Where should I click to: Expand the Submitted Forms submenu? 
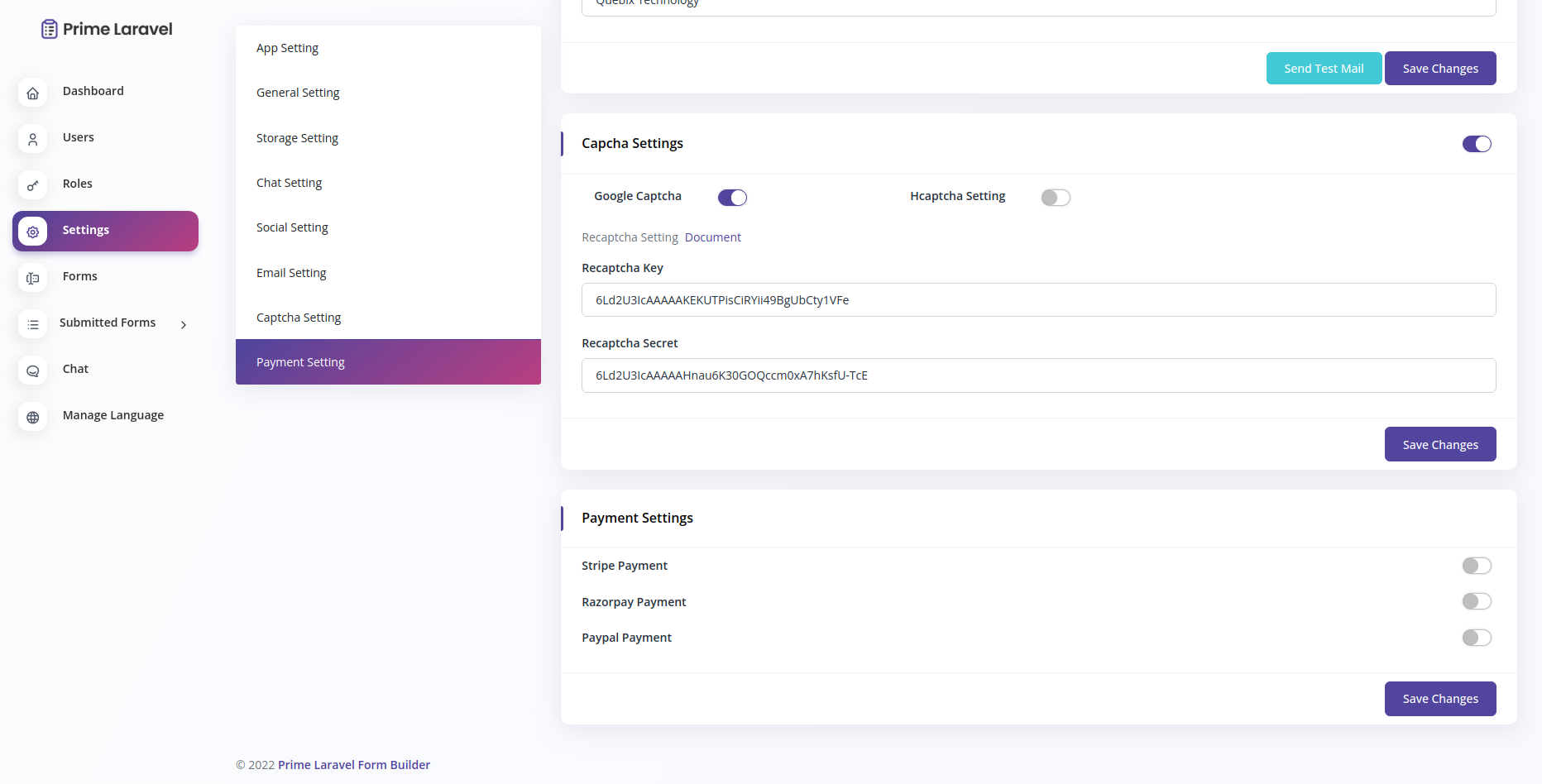(183, 324)
